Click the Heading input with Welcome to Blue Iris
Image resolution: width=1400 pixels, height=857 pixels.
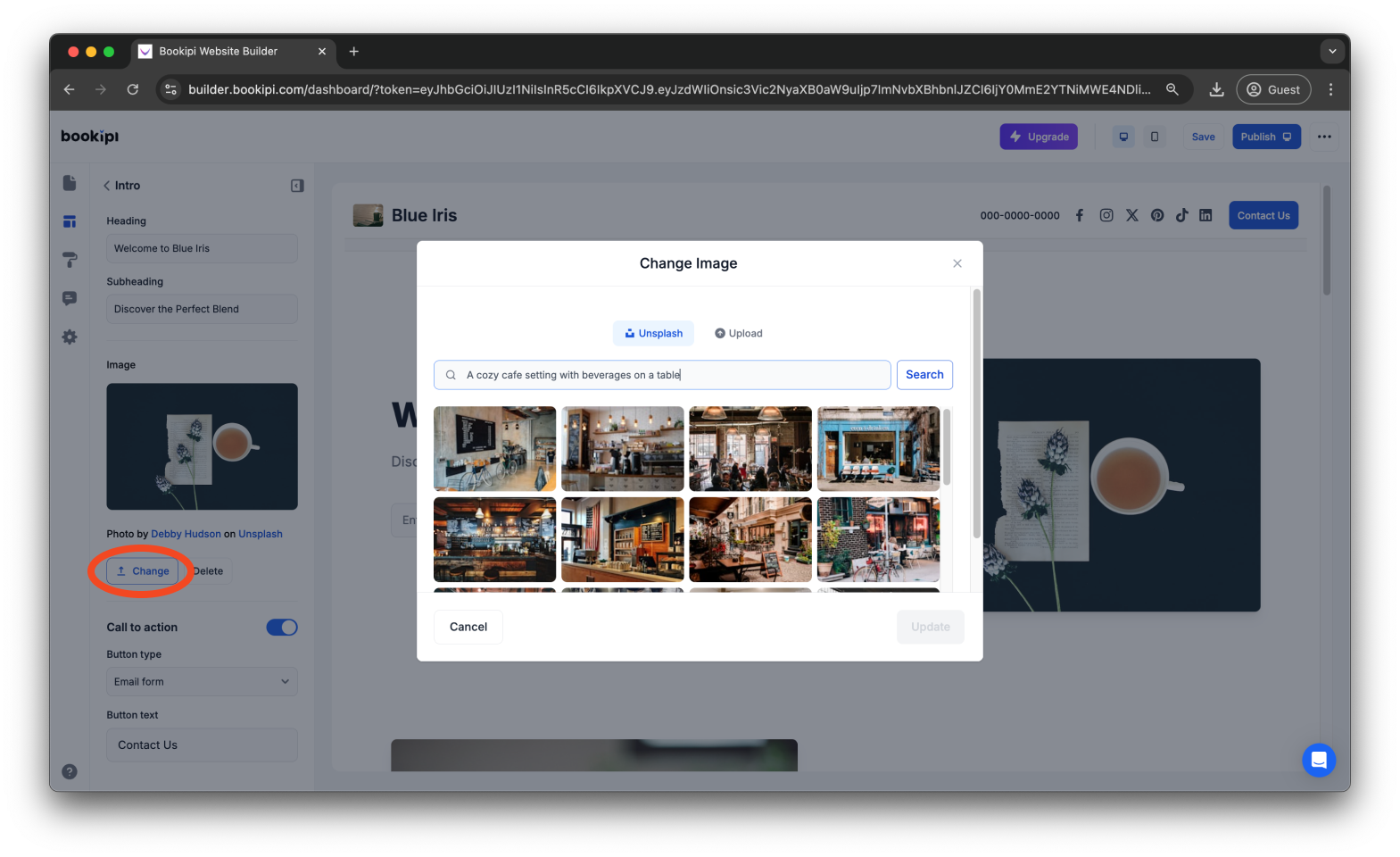(203, 248)
